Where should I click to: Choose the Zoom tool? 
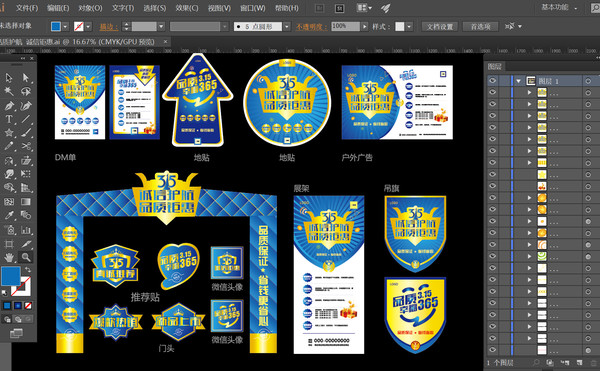pos(26,257)
